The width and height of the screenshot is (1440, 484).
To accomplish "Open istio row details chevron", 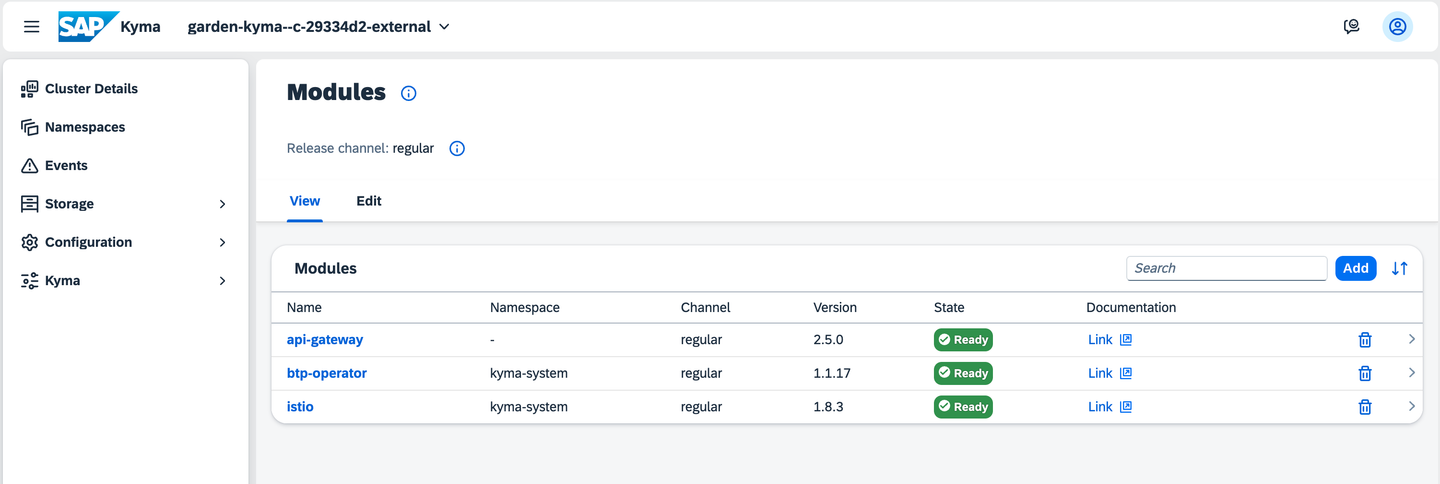I will (x=1412, y=406).
